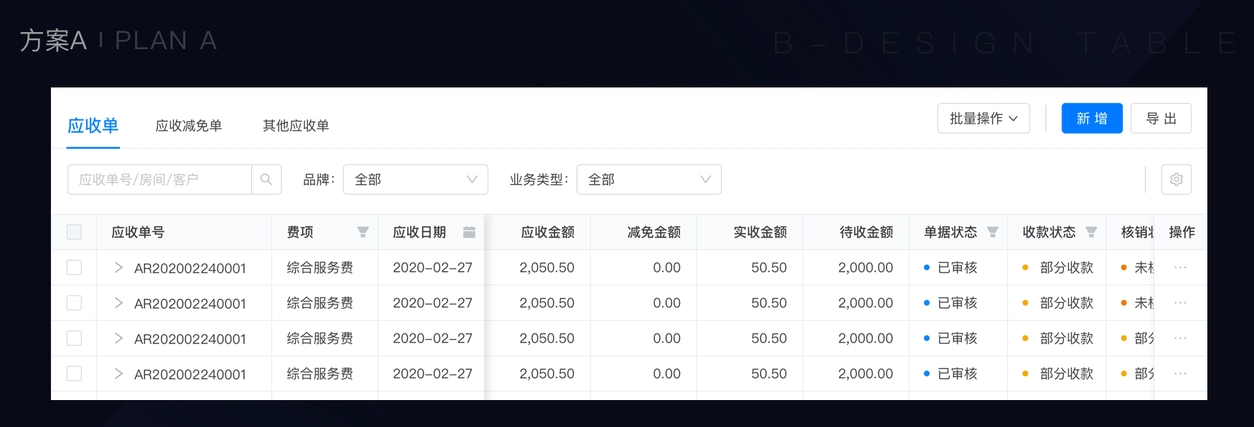Check the first row's checkbox
Image resolution: width=1254 pixels, height=427 pixels.
click(x=74, y=268)
